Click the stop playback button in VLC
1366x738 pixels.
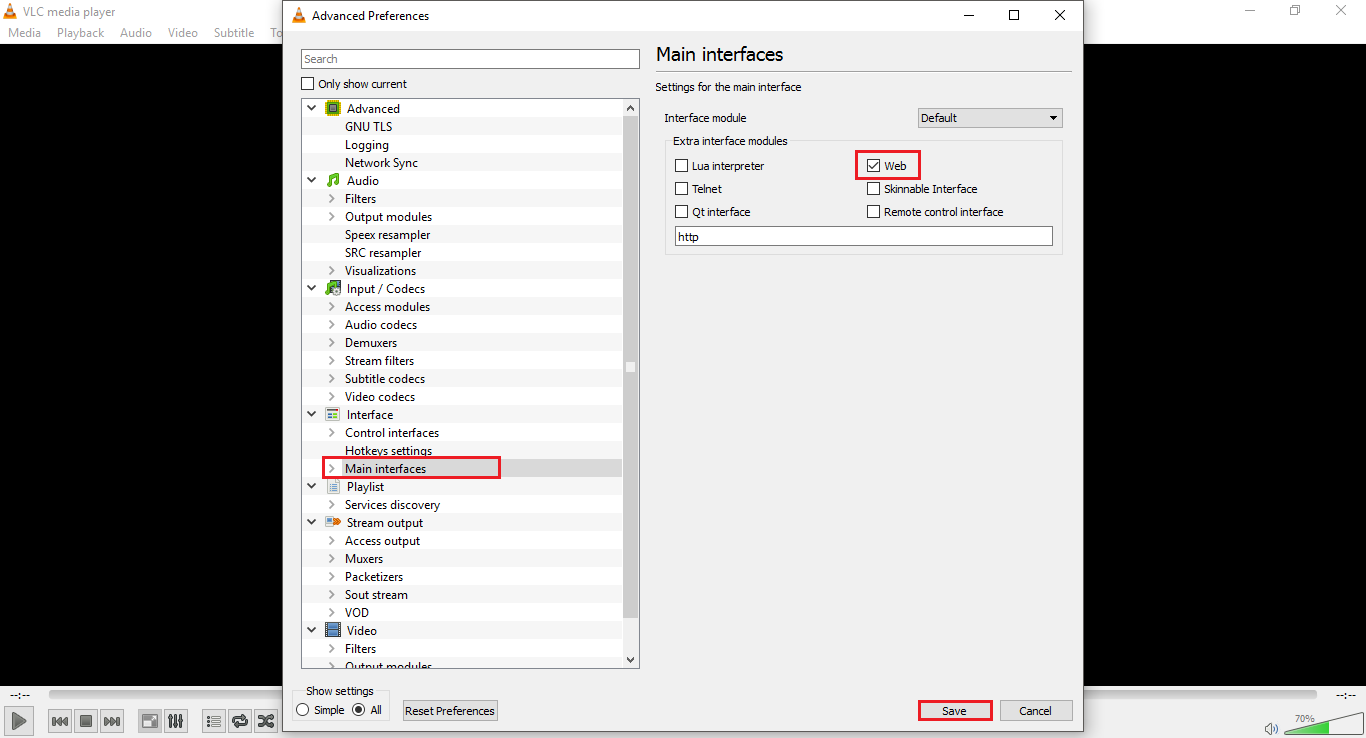point(86,720)
